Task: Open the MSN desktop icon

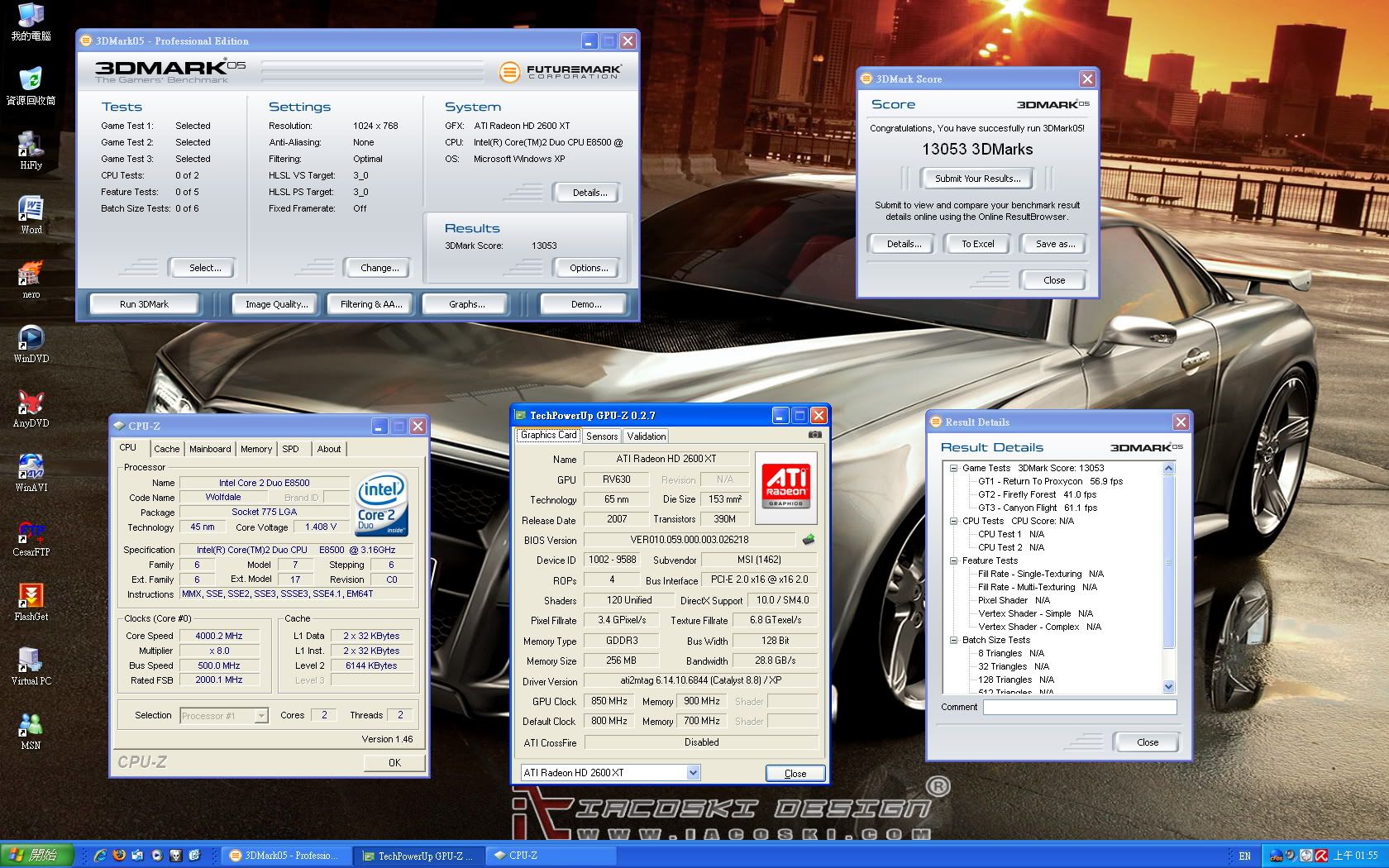Action: pos(31,730)
